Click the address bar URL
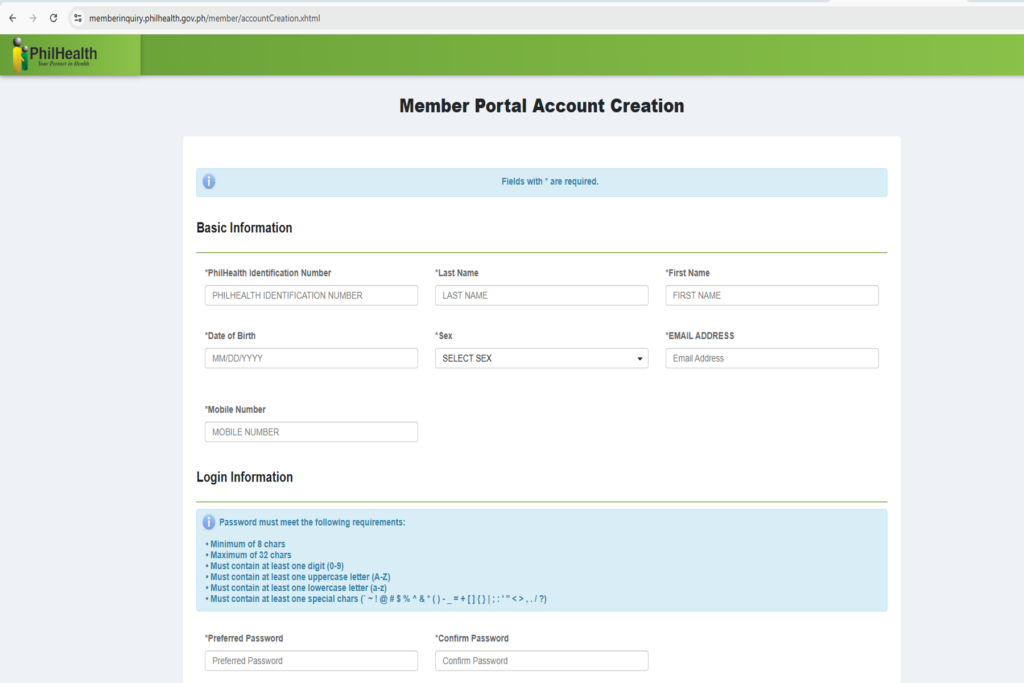 [x=204, y=18]
